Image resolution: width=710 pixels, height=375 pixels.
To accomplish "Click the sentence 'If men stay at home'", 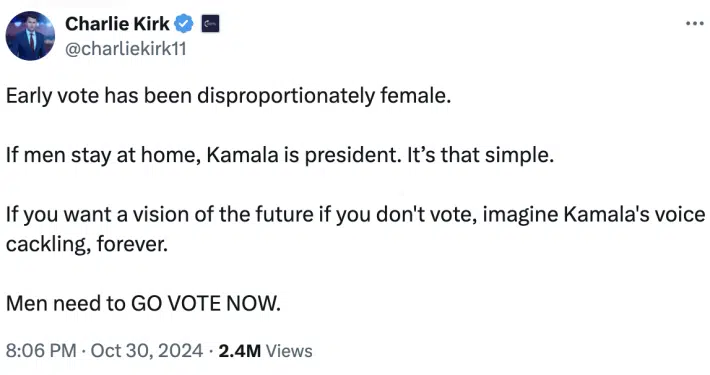I will [103, 155].
